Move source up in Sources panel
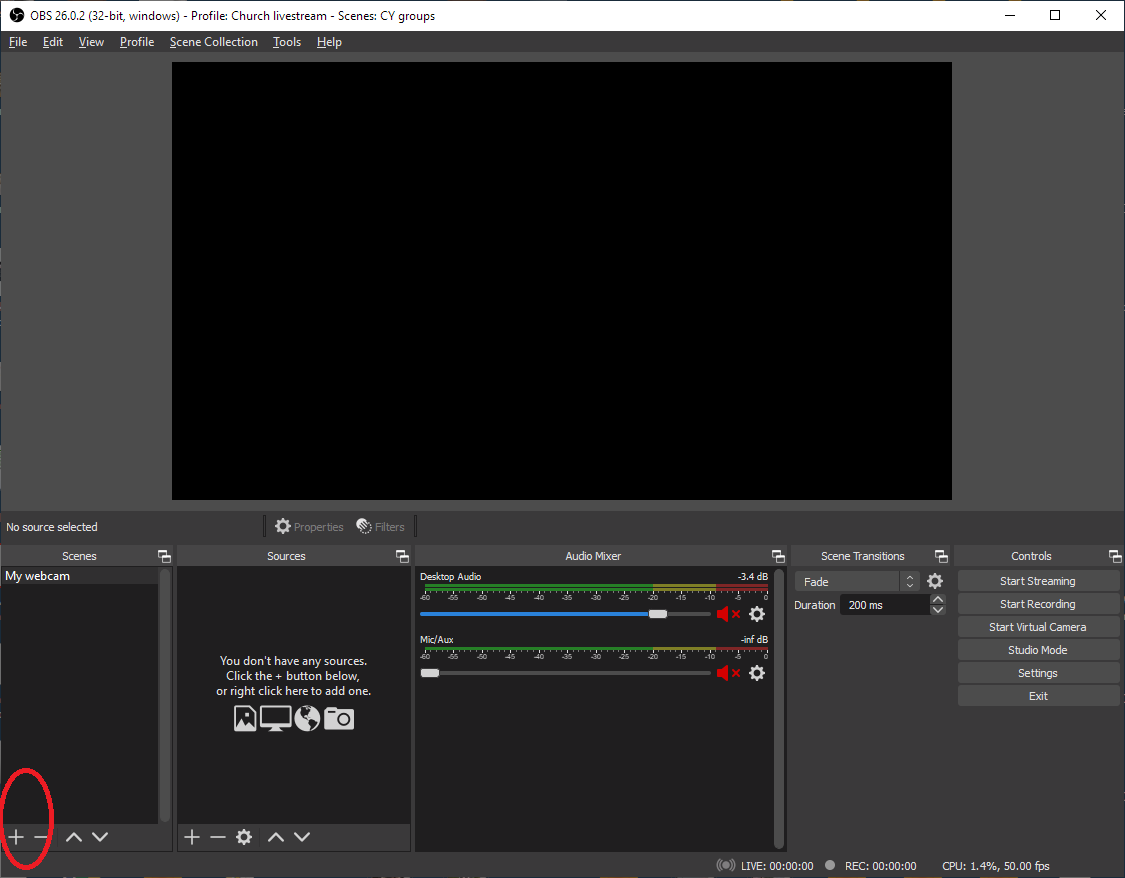Screen dimensions: 1125x878 point(276,836)
